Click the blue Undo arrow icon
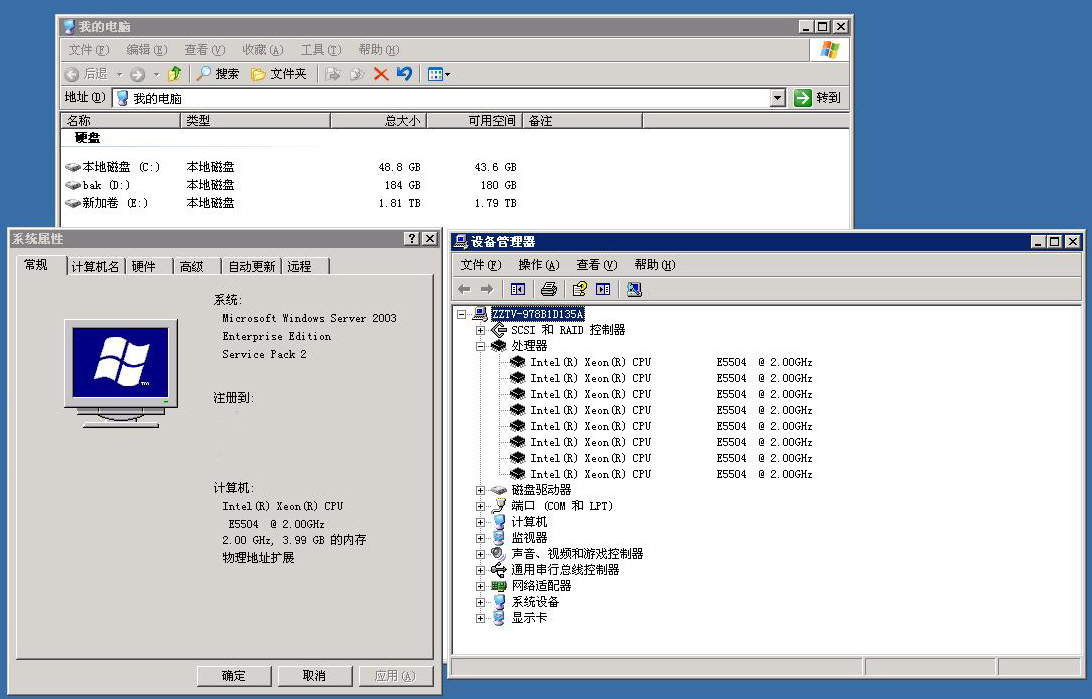Viewport: 1092px width, 699px height. [x=404, y=74]
